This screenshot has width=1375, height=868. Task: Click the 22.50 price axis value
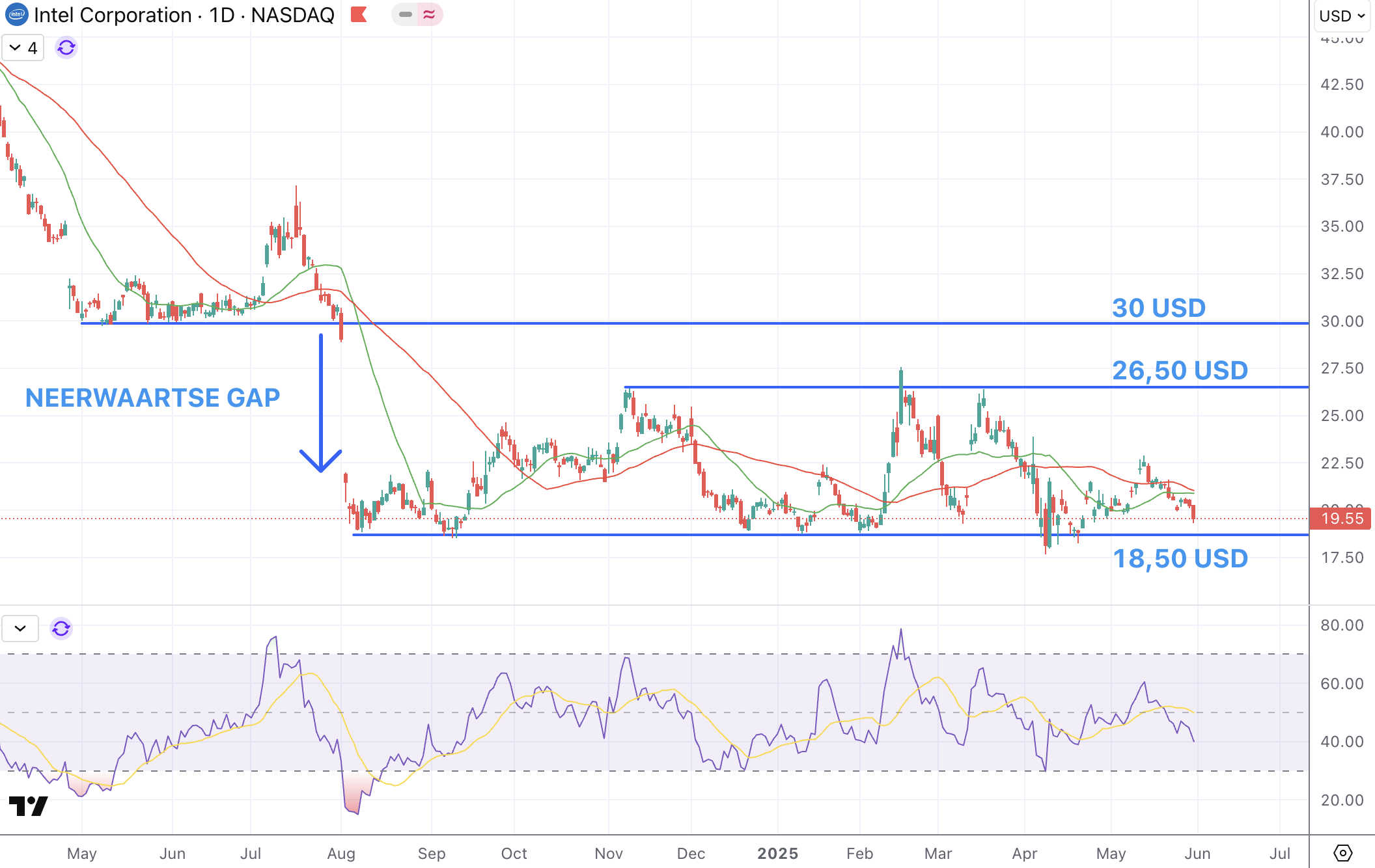[1342, 463]
